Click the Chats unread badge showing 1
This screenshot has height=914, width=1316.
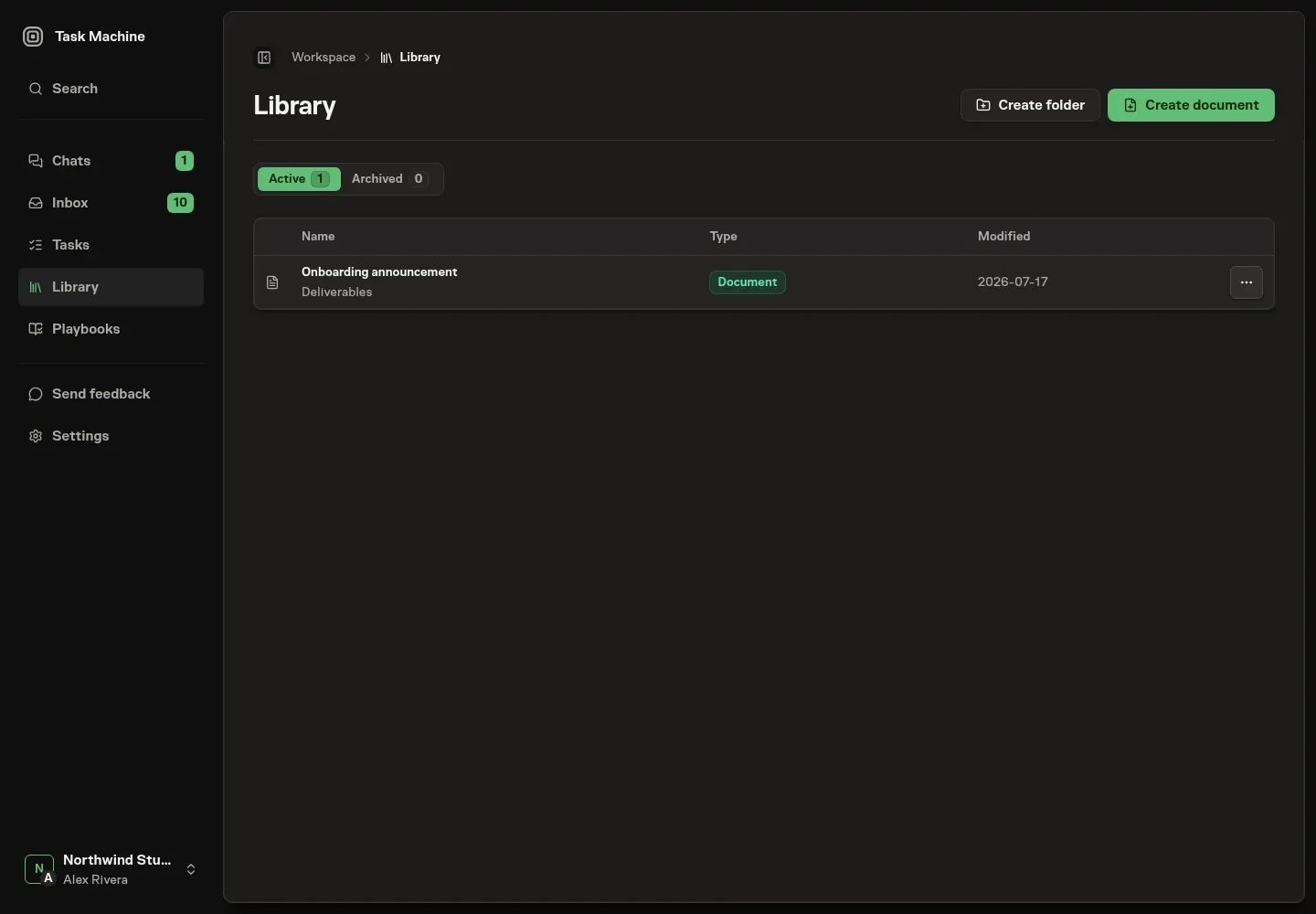[x=185, y=161]
